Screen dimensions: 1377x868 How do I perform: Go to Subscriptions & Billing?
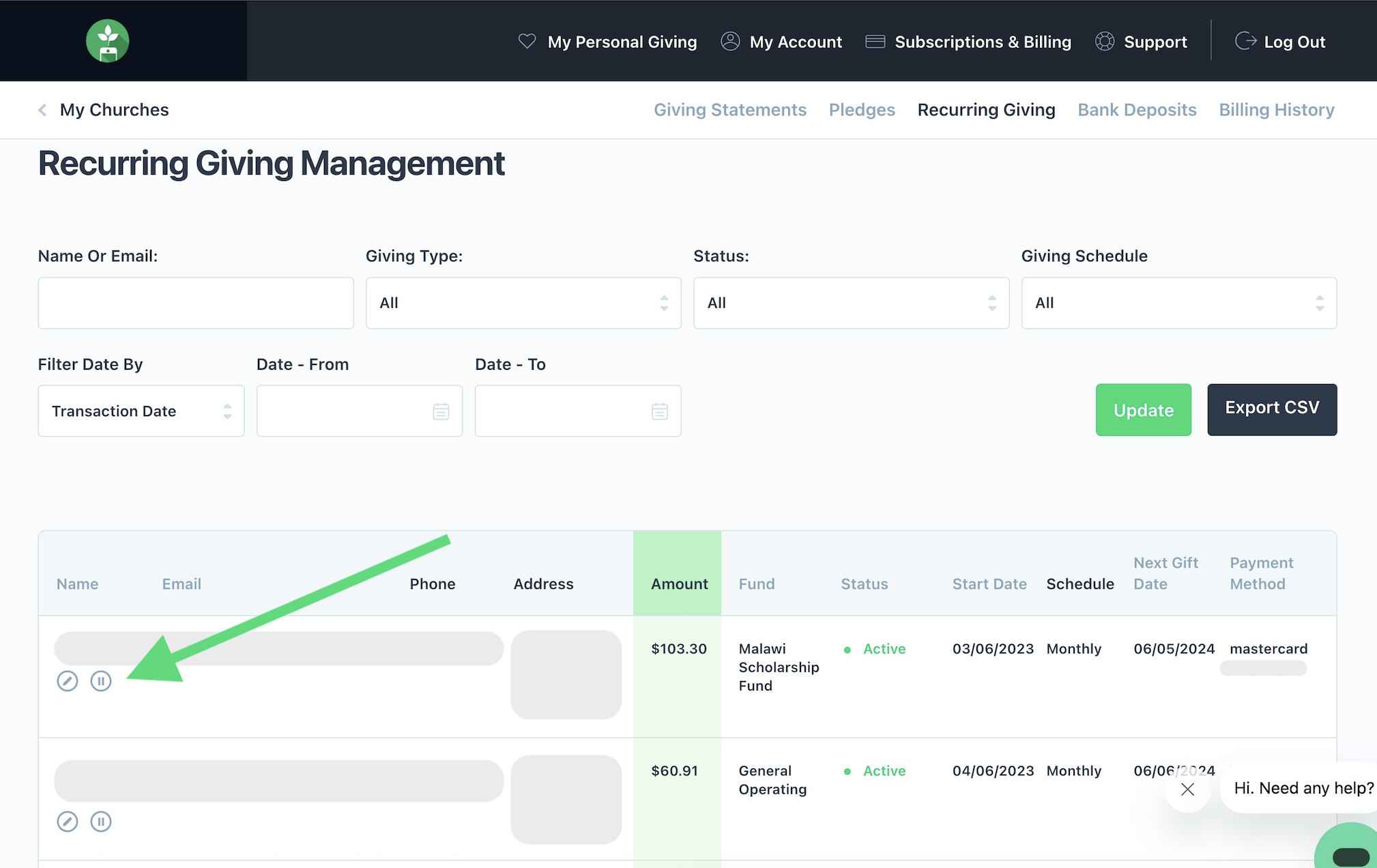click(983, 42)
